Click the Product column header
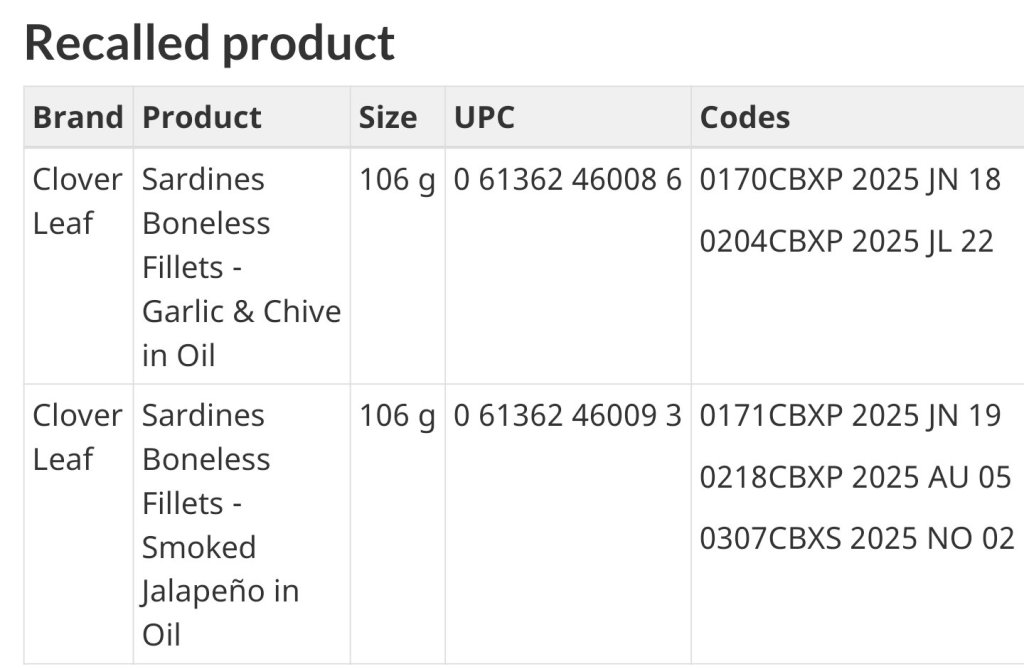Screen dimensions: 1024x669 [x=202, y=117]
